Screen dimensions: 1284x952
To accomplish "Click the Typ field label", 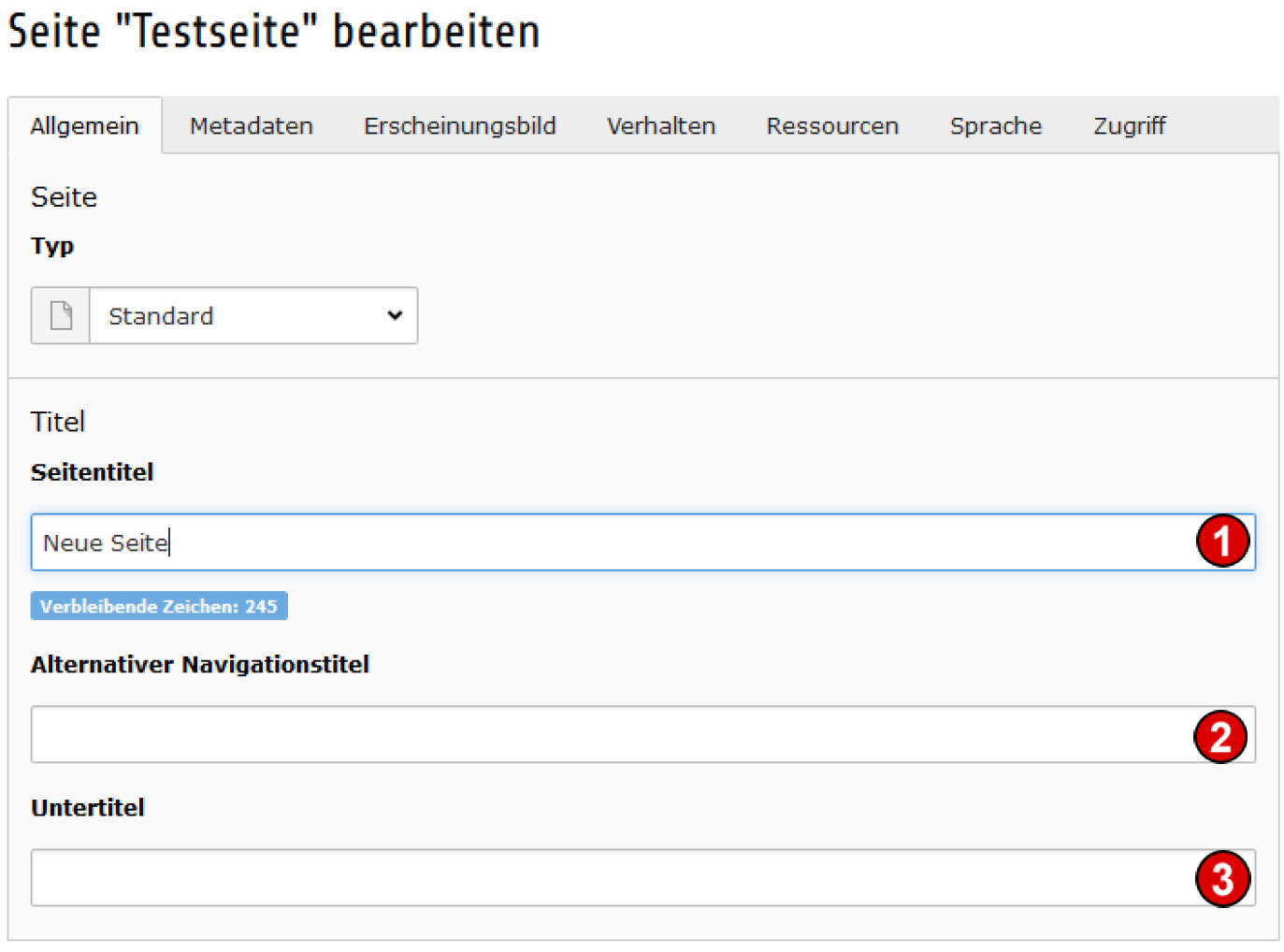I will click(x=52, y=247).
